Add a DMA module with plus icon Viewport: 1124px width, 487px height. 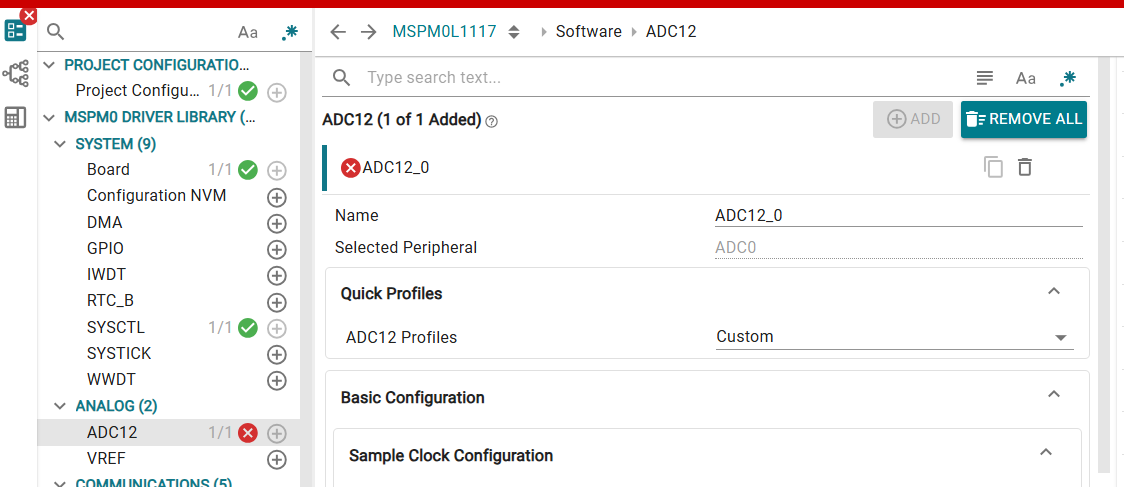click(x=277, y=223)
